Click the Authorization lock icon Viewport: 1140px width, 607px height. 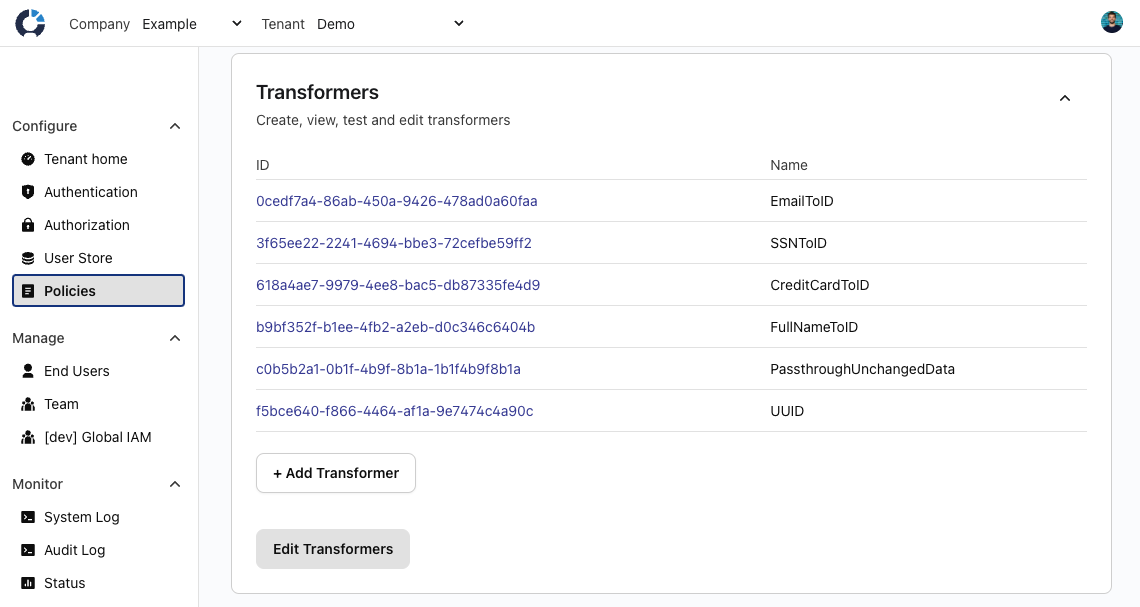point(28,225)
